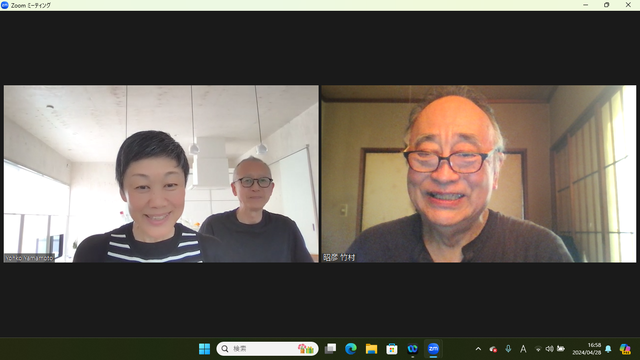This screenshot has width=640, height=360.
Task: Launch Microsoft Edge from taskbar
Action: coord(351,349)
